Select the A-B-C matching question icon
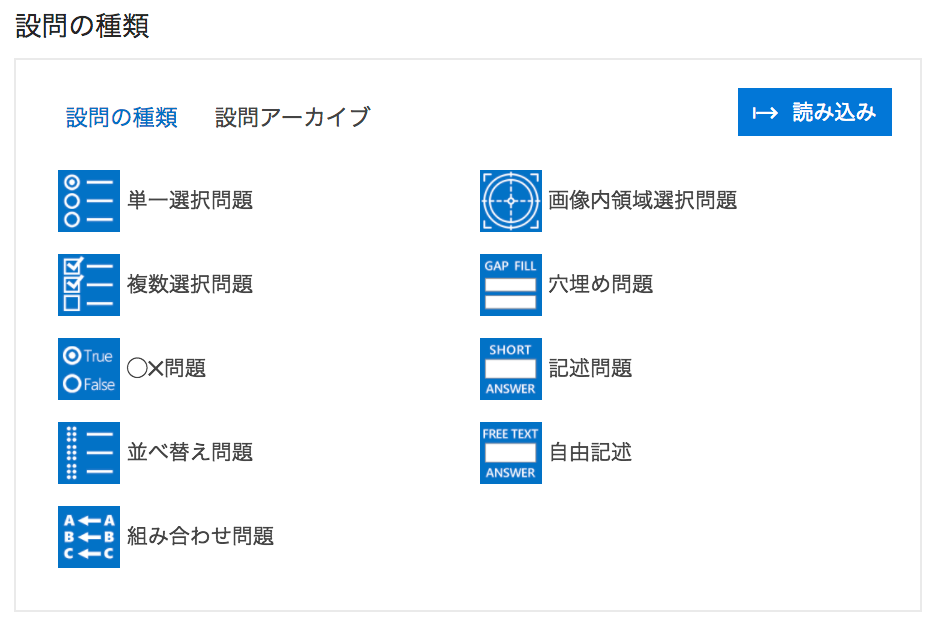 pyautogui.click(x=89, y=537)
